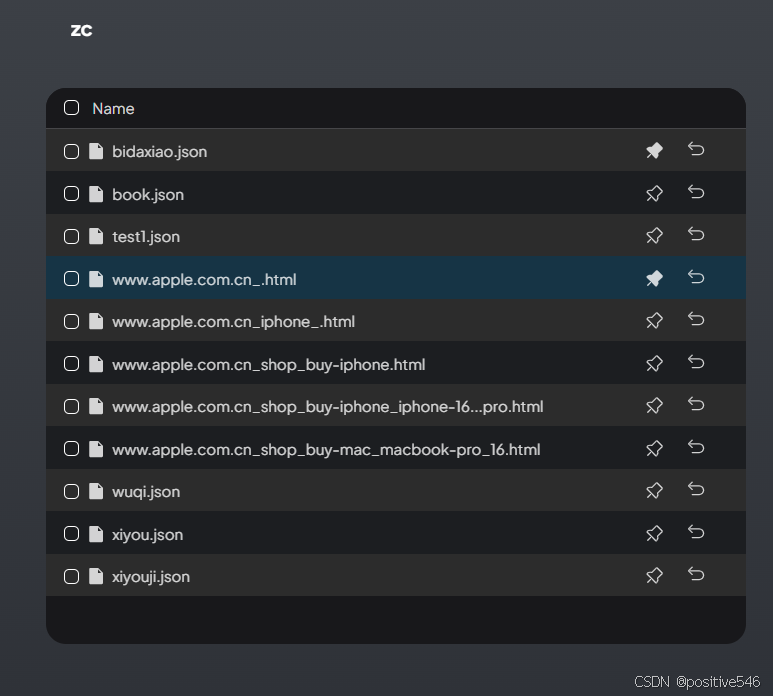Pin the iphone-16...pro.html file
Image resolution: width=773 pixels, height=696 pixels.
point(654,406)
